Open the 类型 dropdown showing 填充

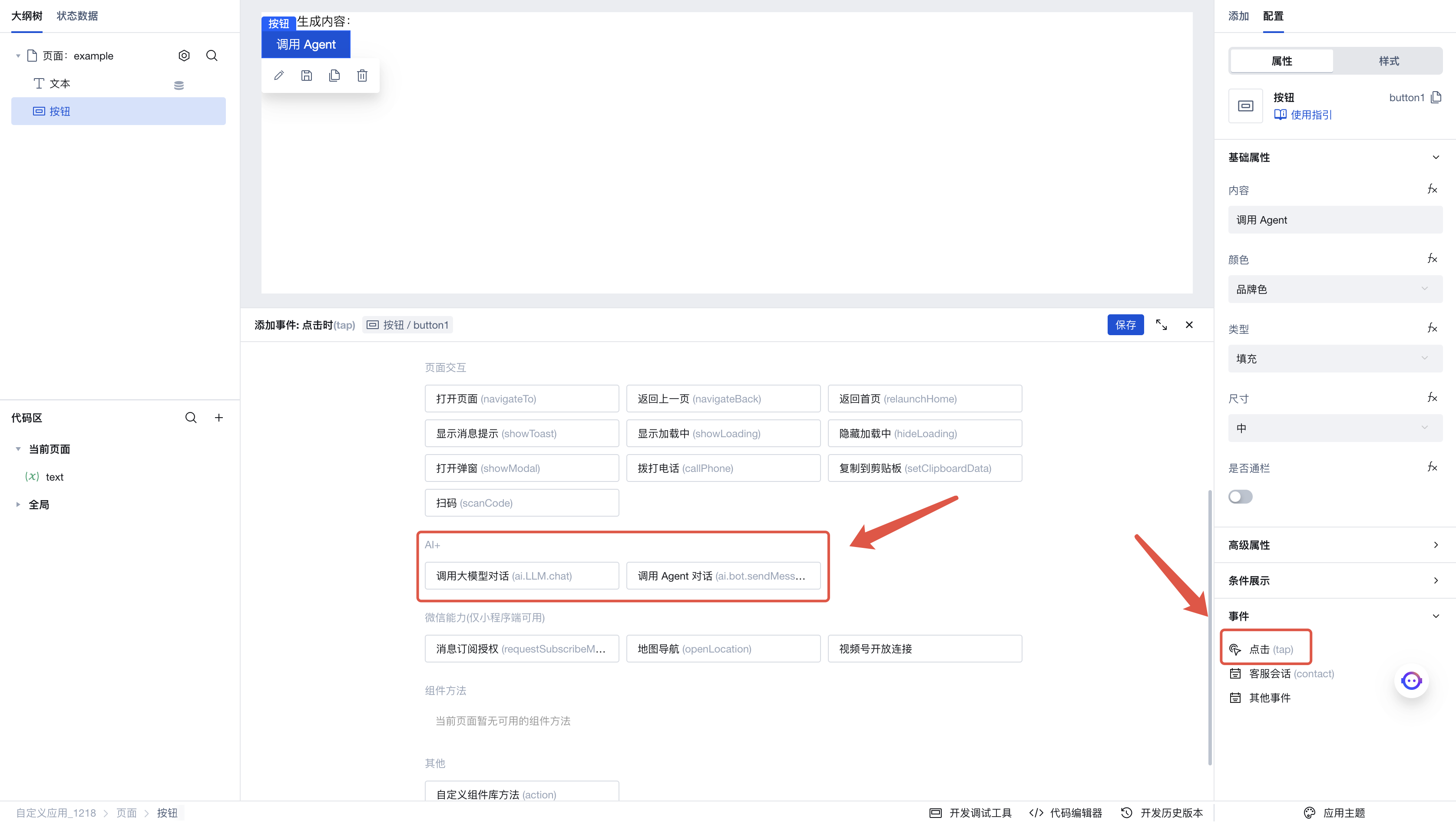[1335, 359]
